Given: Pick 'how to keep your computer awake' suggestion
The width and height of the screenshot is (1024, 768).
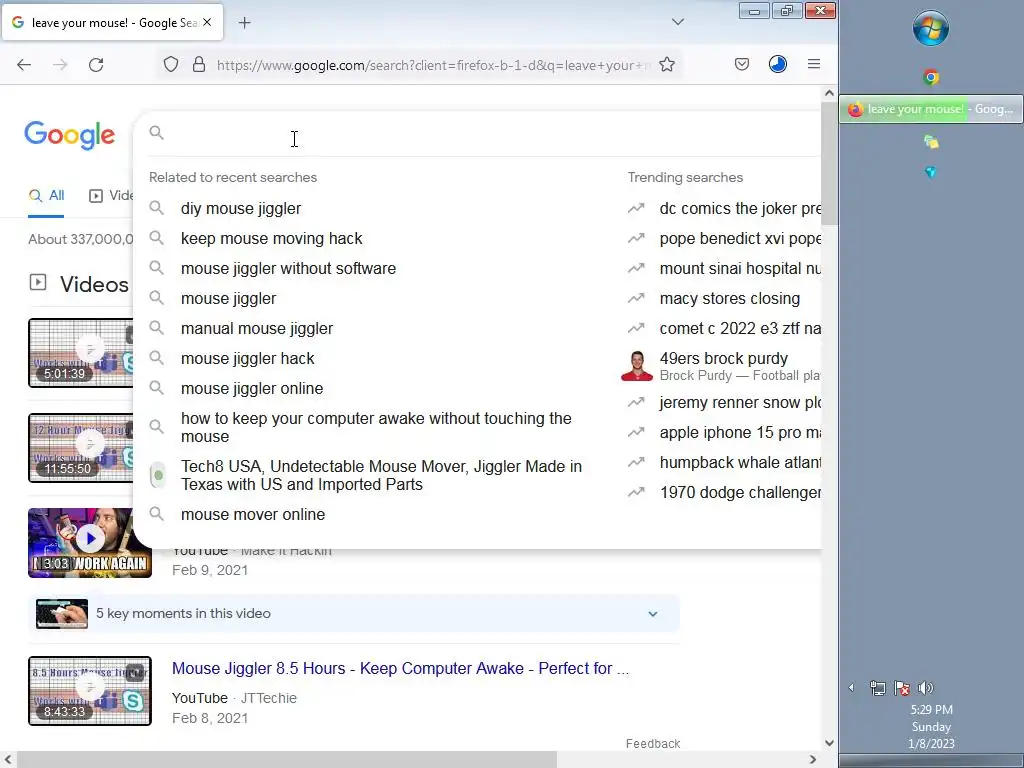Looking at the screenshot, I should click(377, 427).
